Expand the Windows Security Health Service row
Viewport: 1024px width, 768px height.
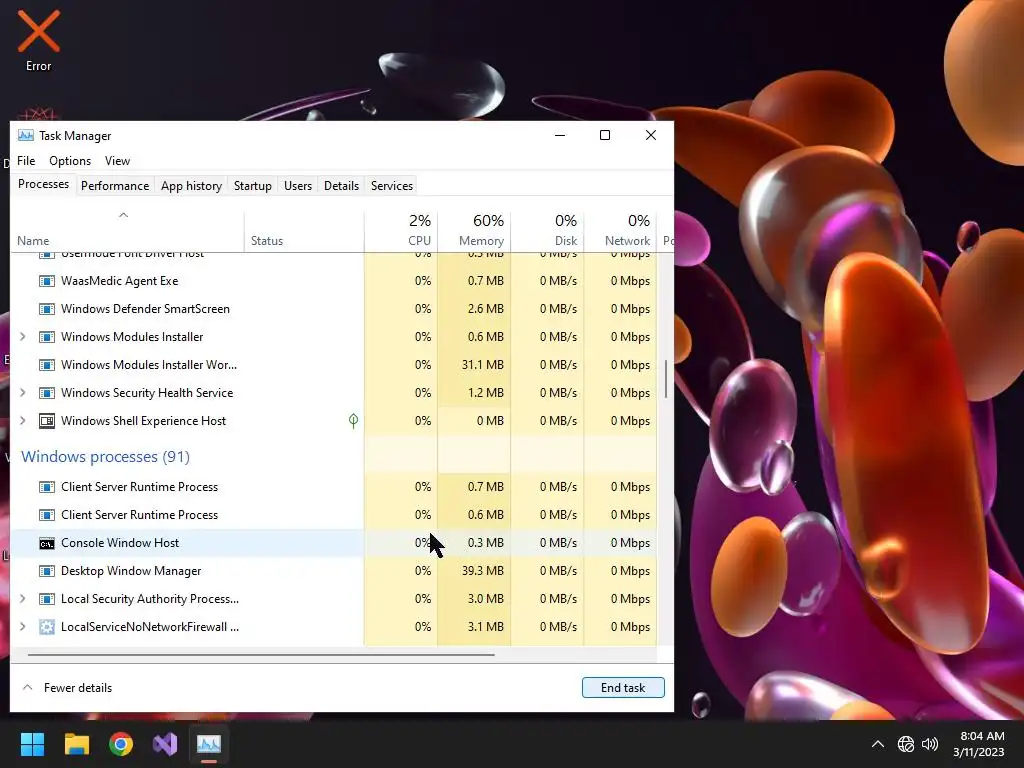tap(23, 393)
